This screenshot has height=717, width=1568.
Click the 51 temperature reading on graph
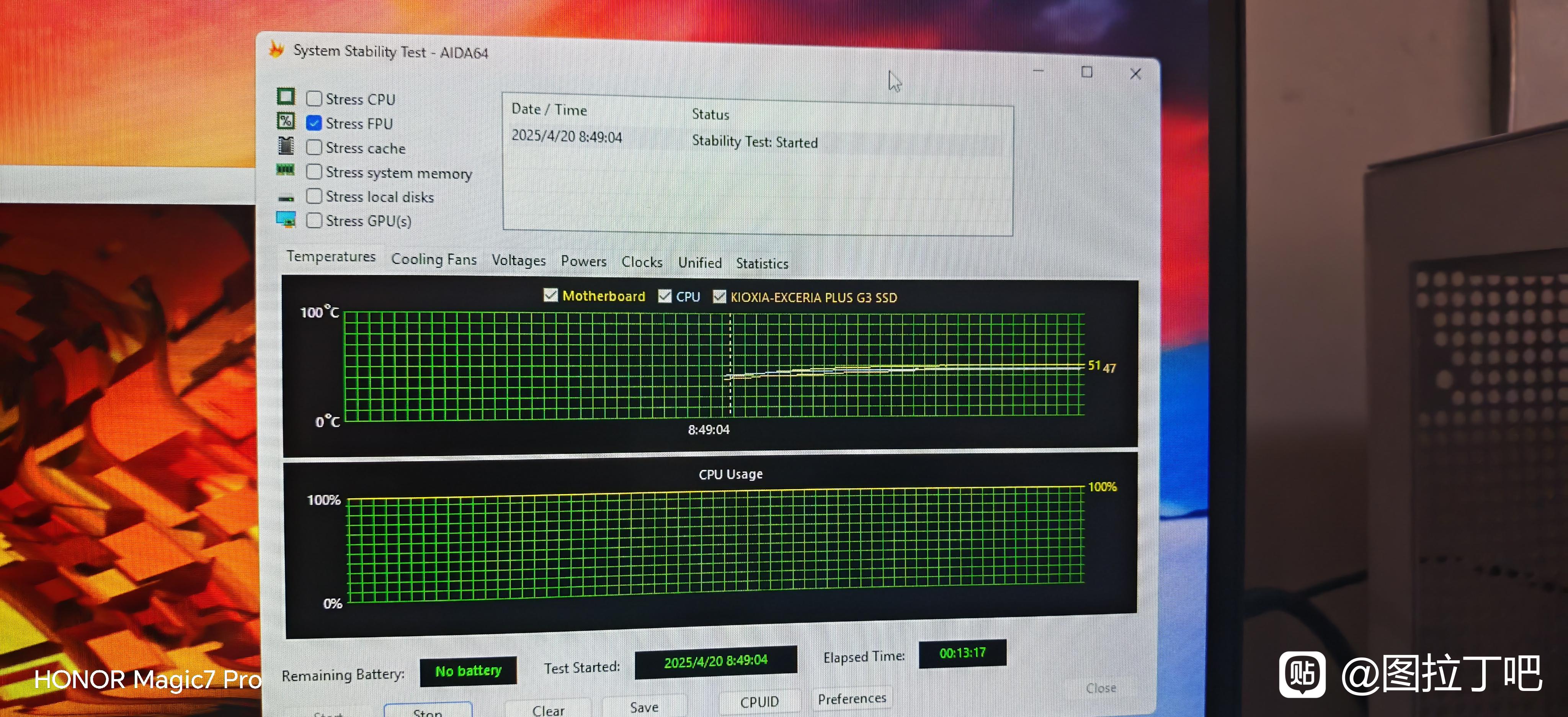point(1094,365)
